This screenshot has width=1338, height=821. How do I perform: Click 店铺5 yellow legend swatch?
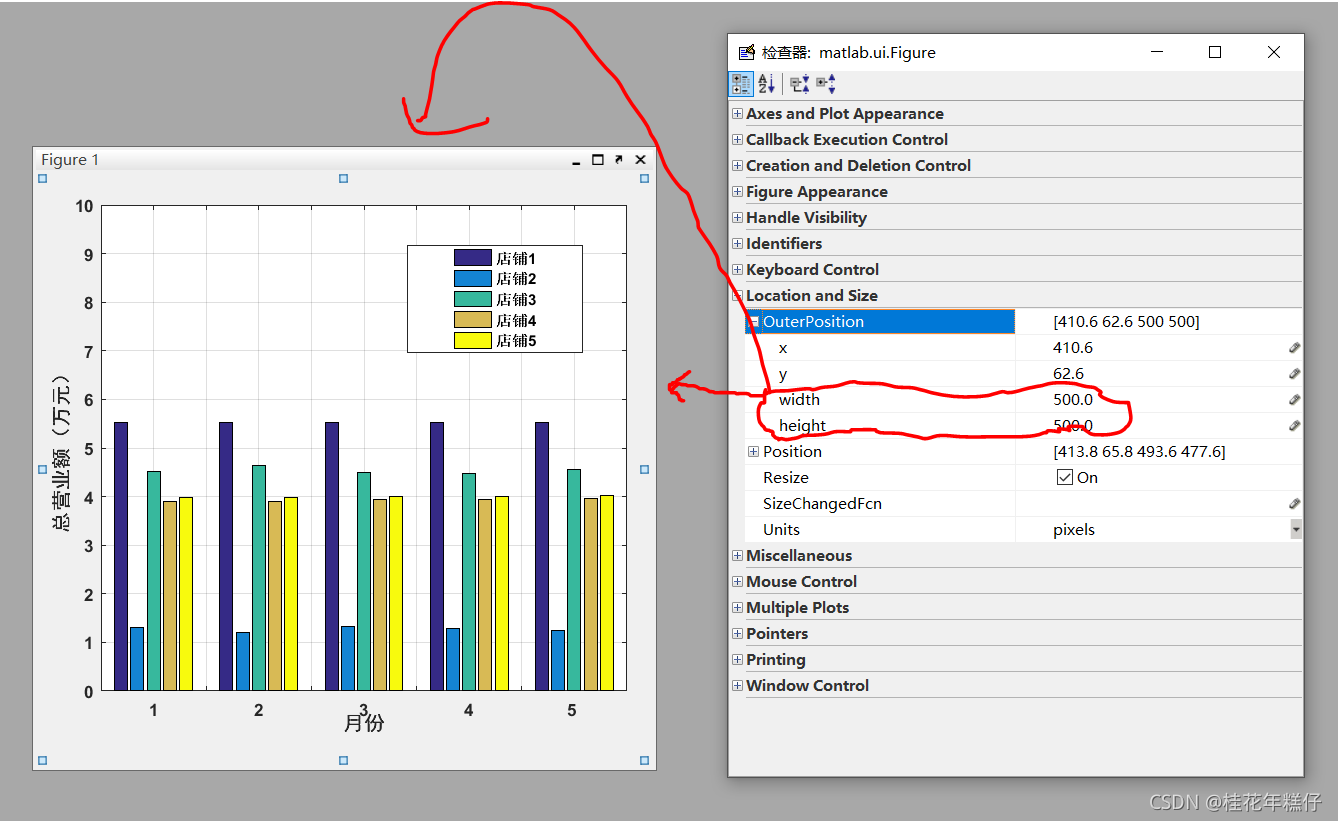(472, 340)
